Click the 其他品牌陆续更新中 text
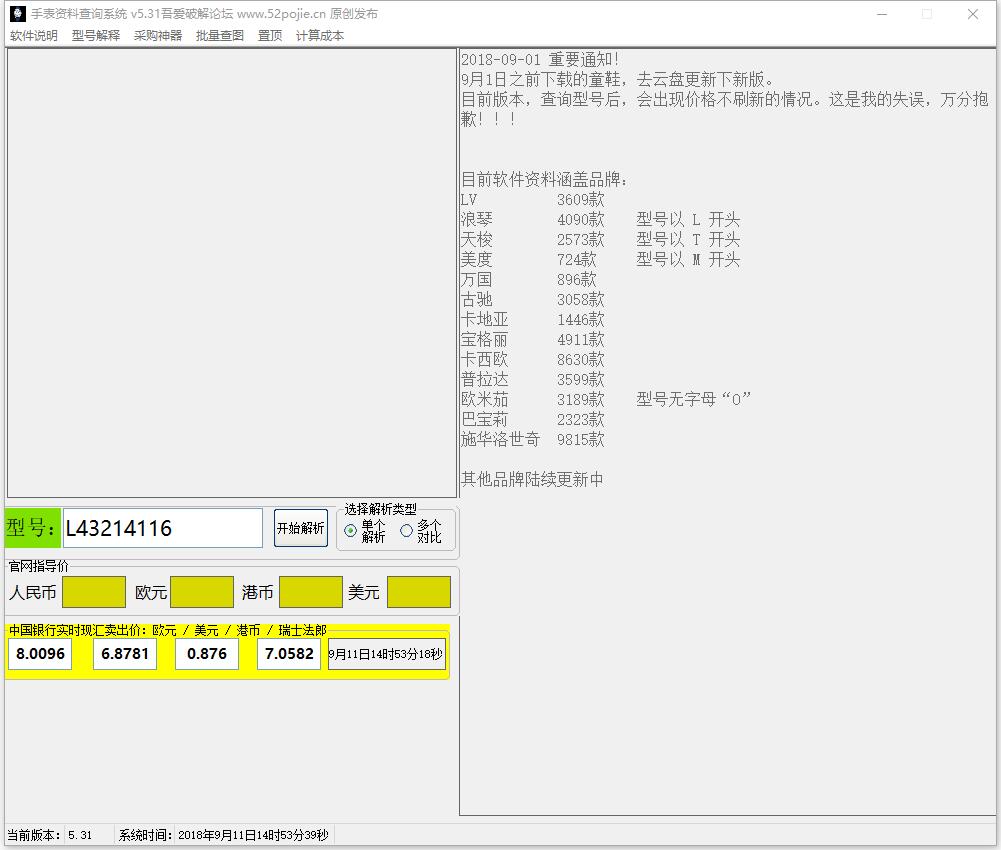The width and height of the screenshot is (1001, 850). click(532, 479)
